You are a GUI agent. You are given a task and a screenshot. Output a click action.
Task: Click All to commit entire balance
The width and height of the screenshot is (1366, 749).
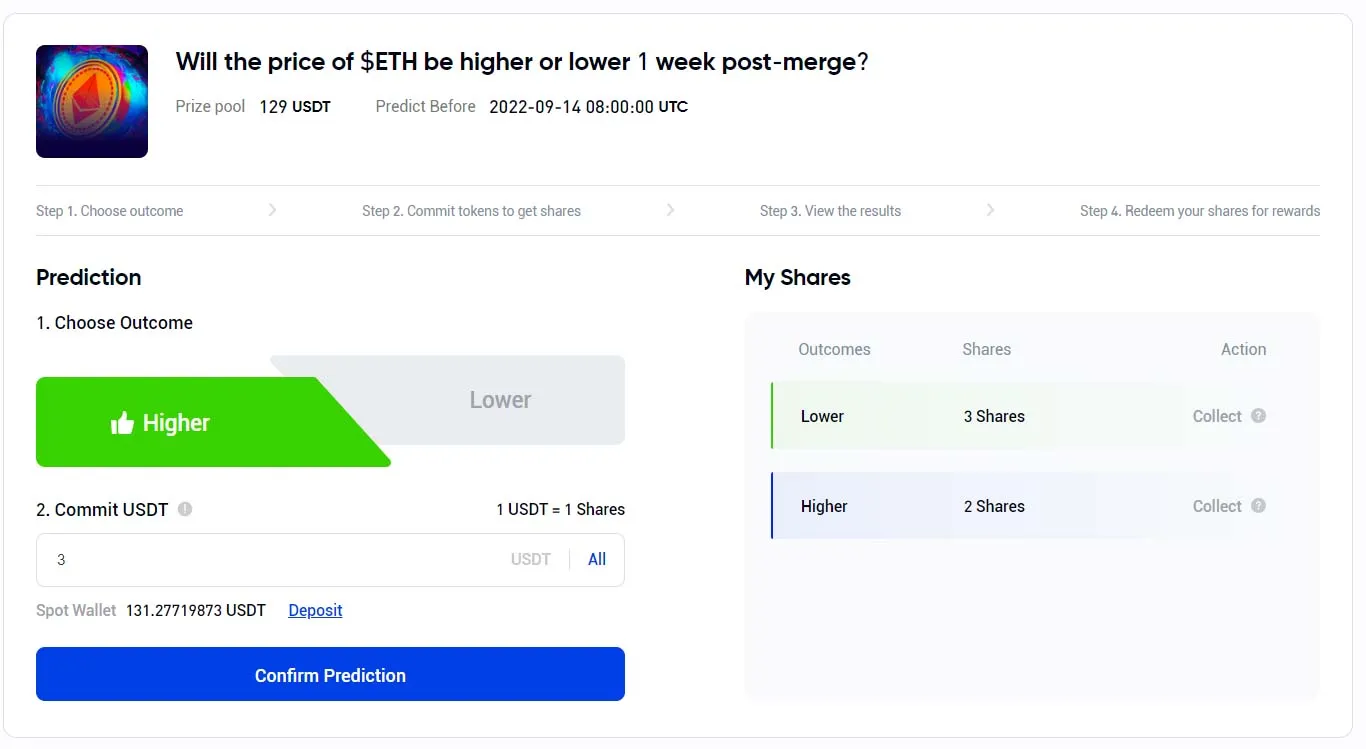click(x=597, y=559)
